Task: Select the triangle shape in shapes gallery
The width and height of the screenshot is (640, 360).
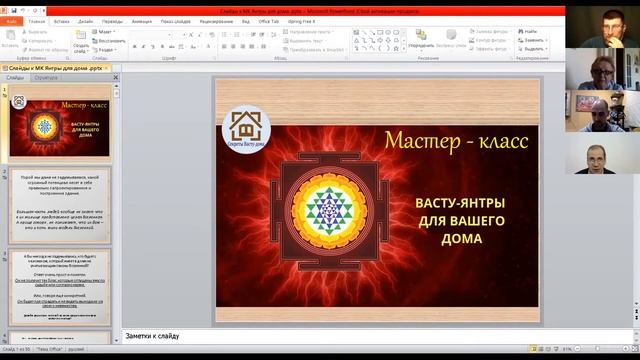Action: pos(356,40)
